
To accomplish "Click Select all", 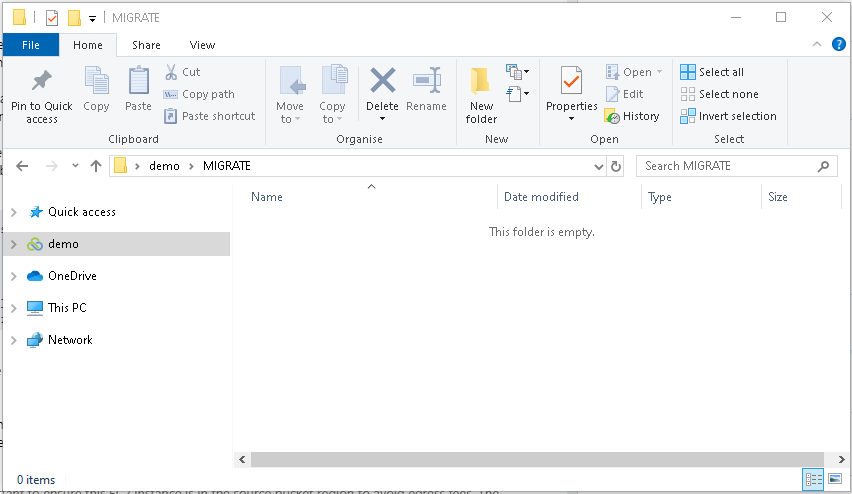I will tap(712, 72).
